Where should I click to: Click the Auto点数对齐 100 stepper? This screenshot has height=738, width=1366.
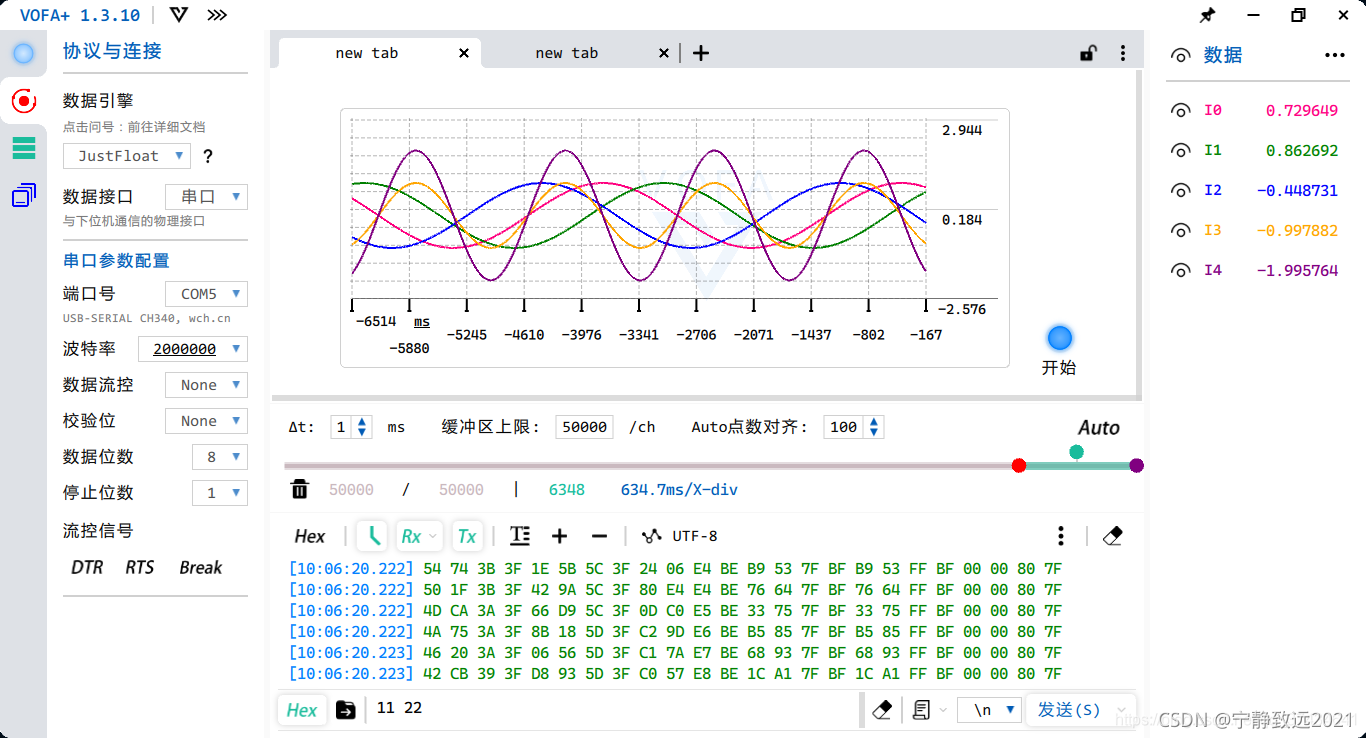point(854,427)
